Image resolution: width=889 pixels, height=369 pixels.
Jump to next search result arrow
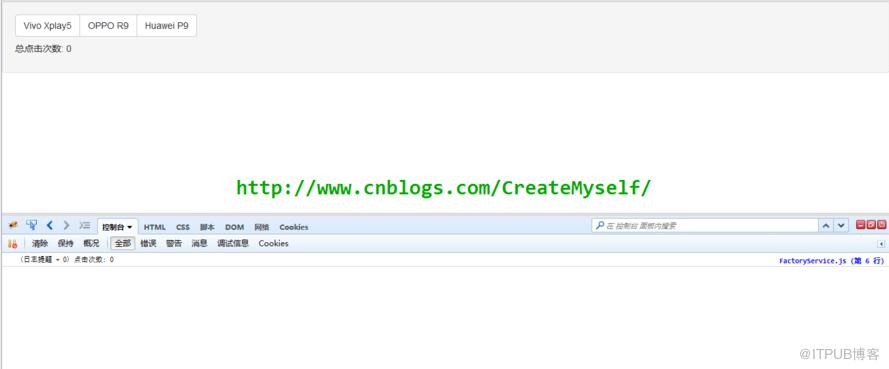(841, 226)
